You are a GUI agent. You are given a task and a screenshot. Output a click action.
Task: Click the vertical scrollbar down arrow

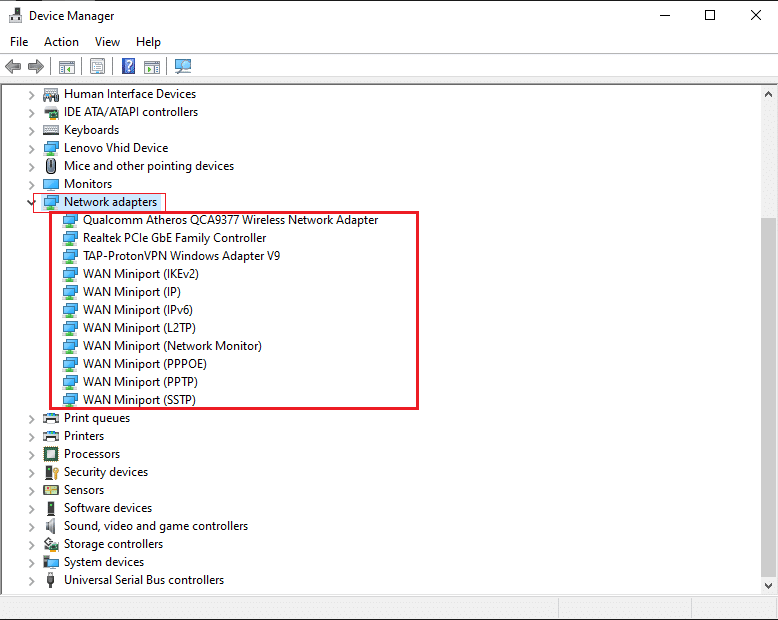(x=768, y=584)
